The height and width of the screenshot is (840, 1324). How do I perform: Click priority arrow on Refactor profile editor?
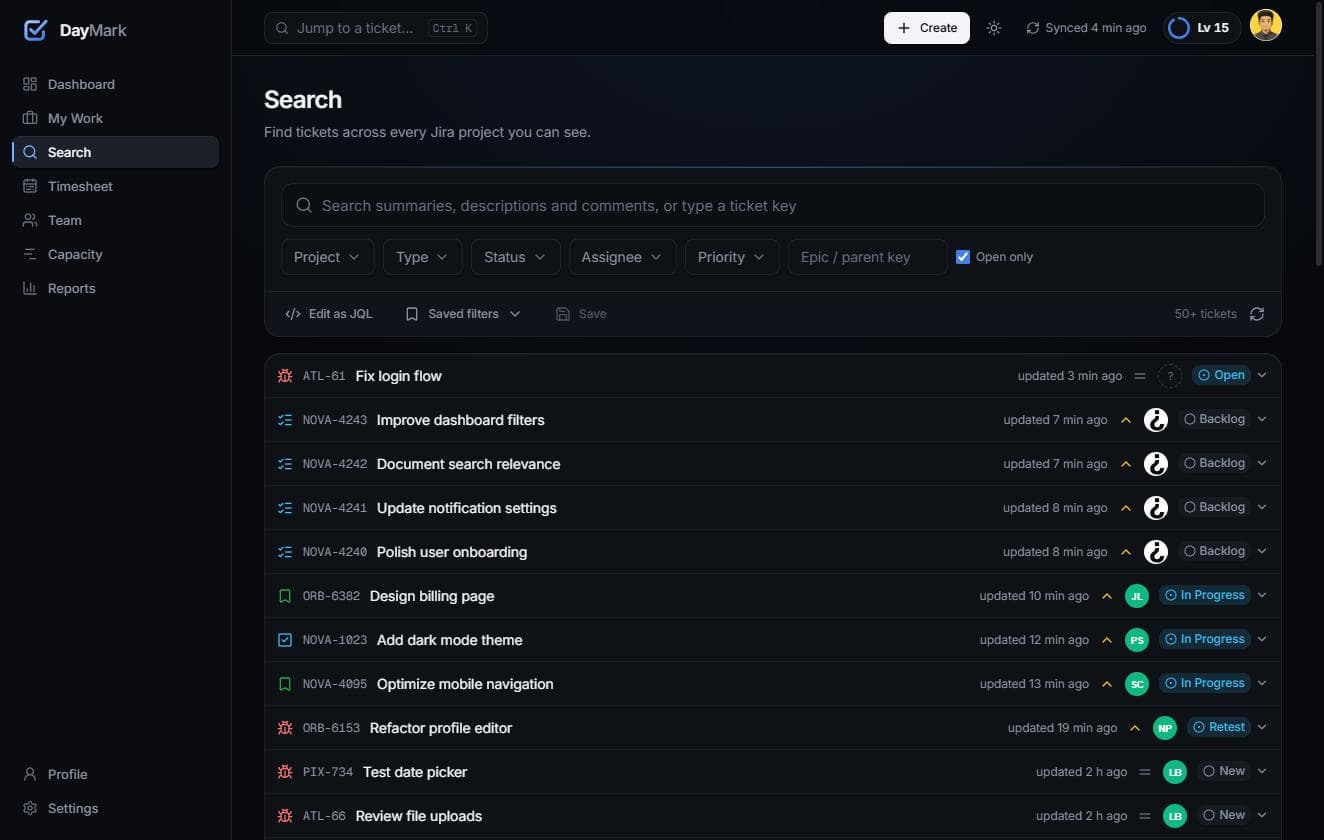1135,728
